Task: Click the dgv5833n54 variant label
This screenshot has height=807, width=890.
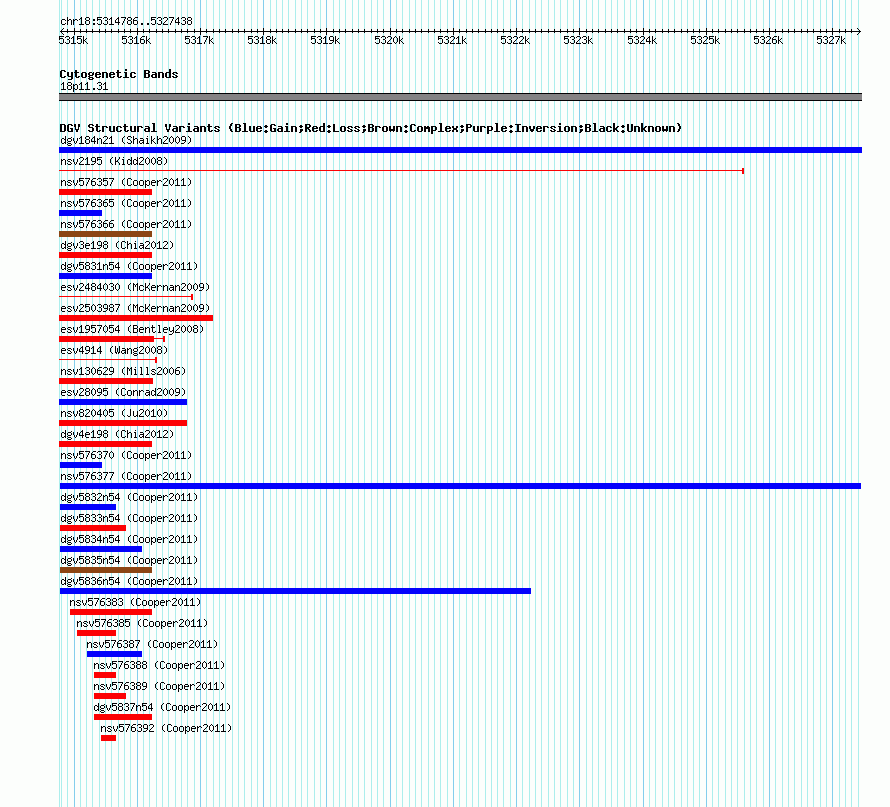Action: pos(129,518)
